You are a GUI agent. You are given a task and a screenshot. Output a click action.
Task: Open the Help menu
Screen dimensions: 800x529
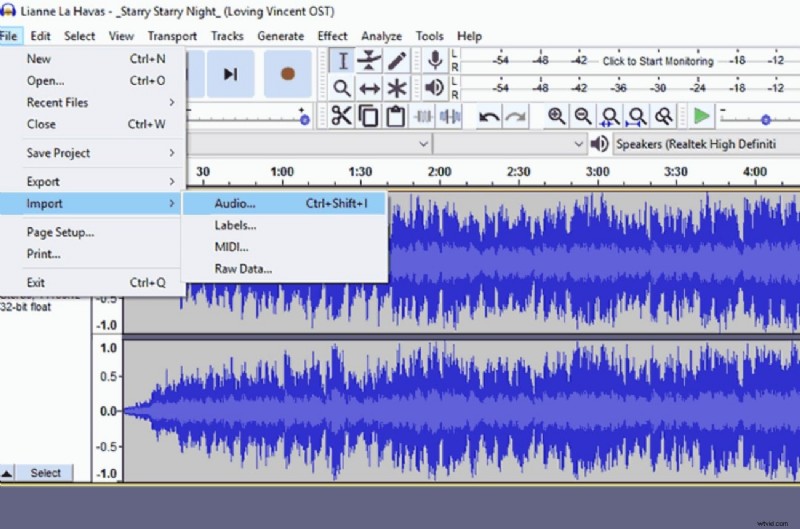coord(469,36)
